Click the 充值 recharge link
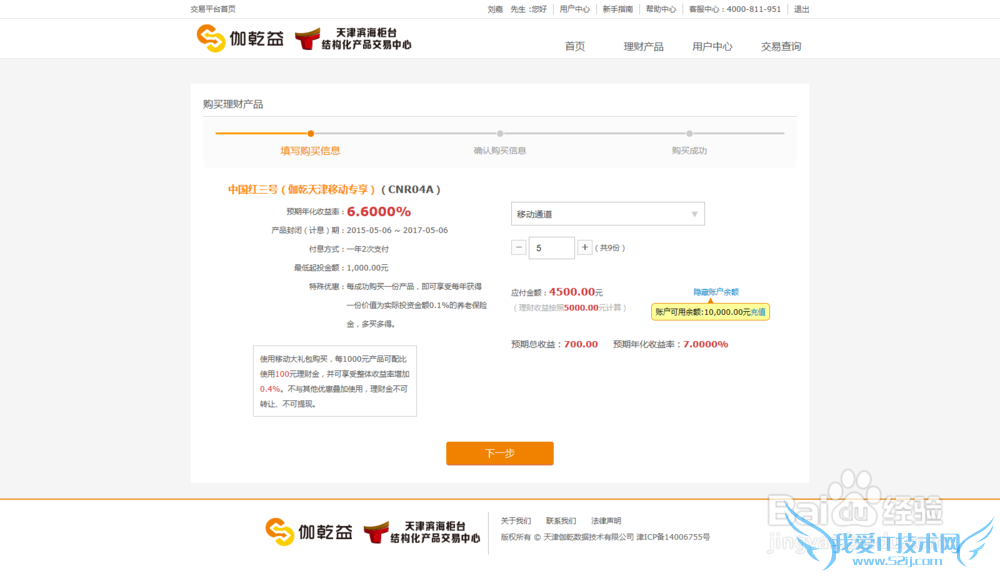 click(x=759, y=312)
